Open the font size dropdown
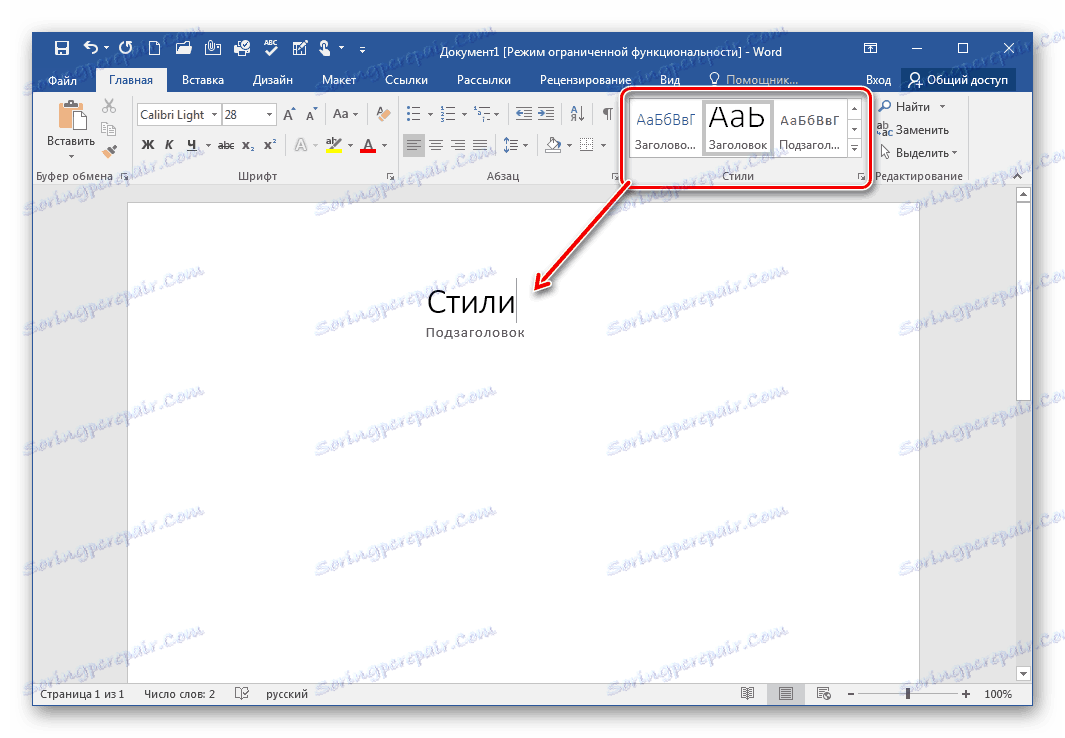Viewport: 1065px width, 738px height. coord(269,113)
